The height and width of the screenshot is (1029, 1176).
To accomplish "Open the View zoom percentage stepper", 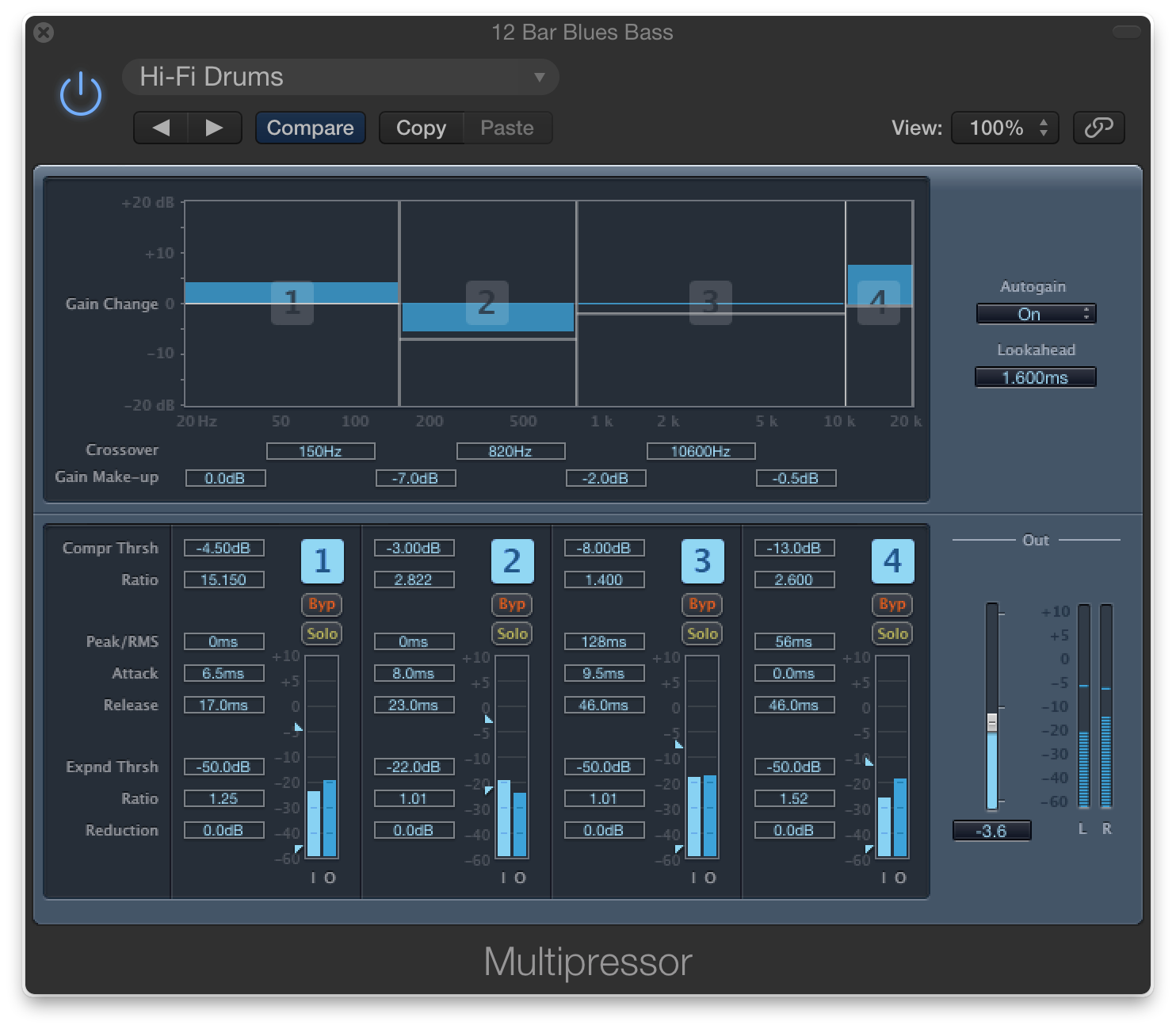I will point(1005,128).
